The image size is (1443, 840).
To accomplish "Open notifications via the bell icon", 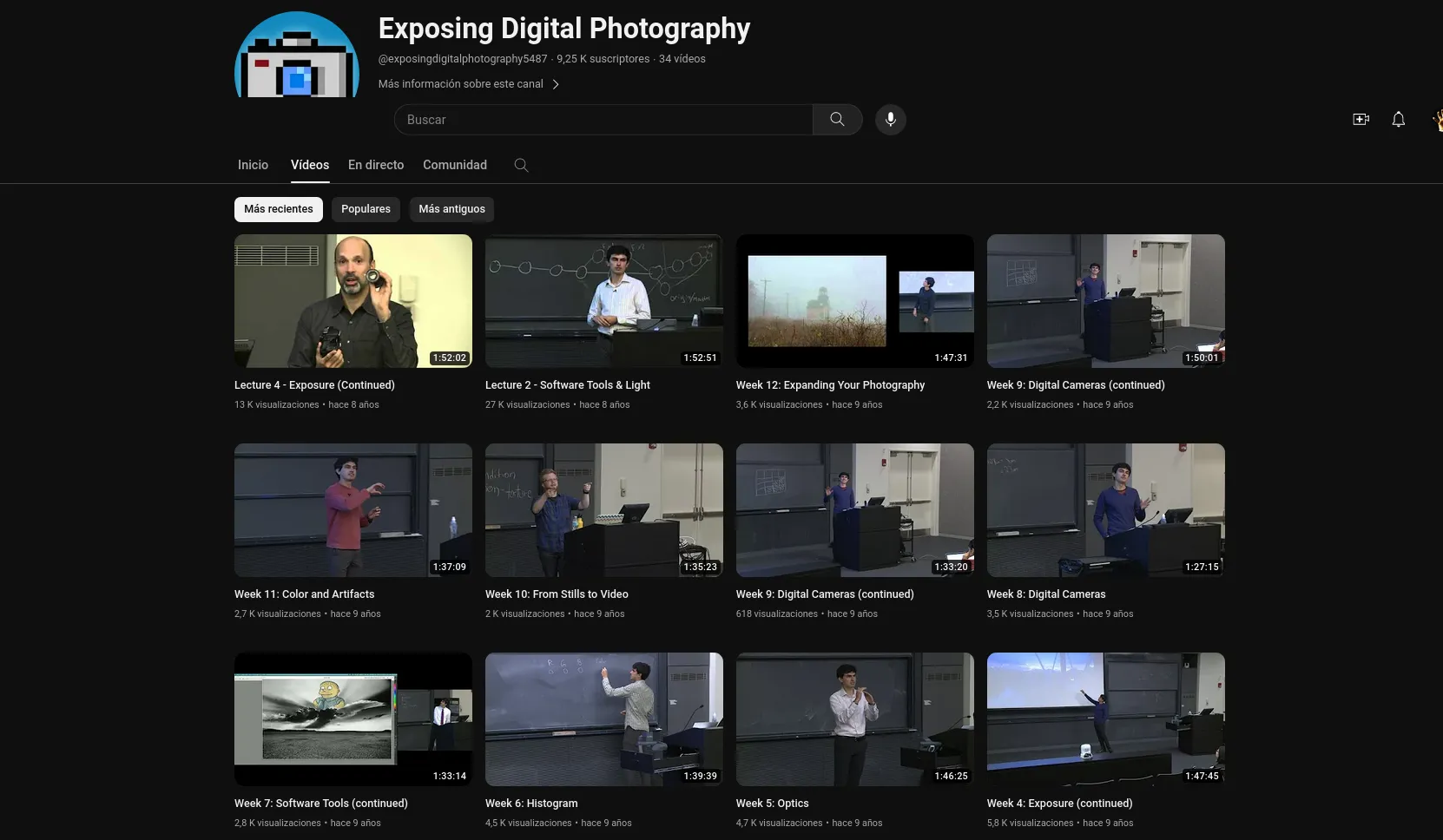I will coord(1398,120).
